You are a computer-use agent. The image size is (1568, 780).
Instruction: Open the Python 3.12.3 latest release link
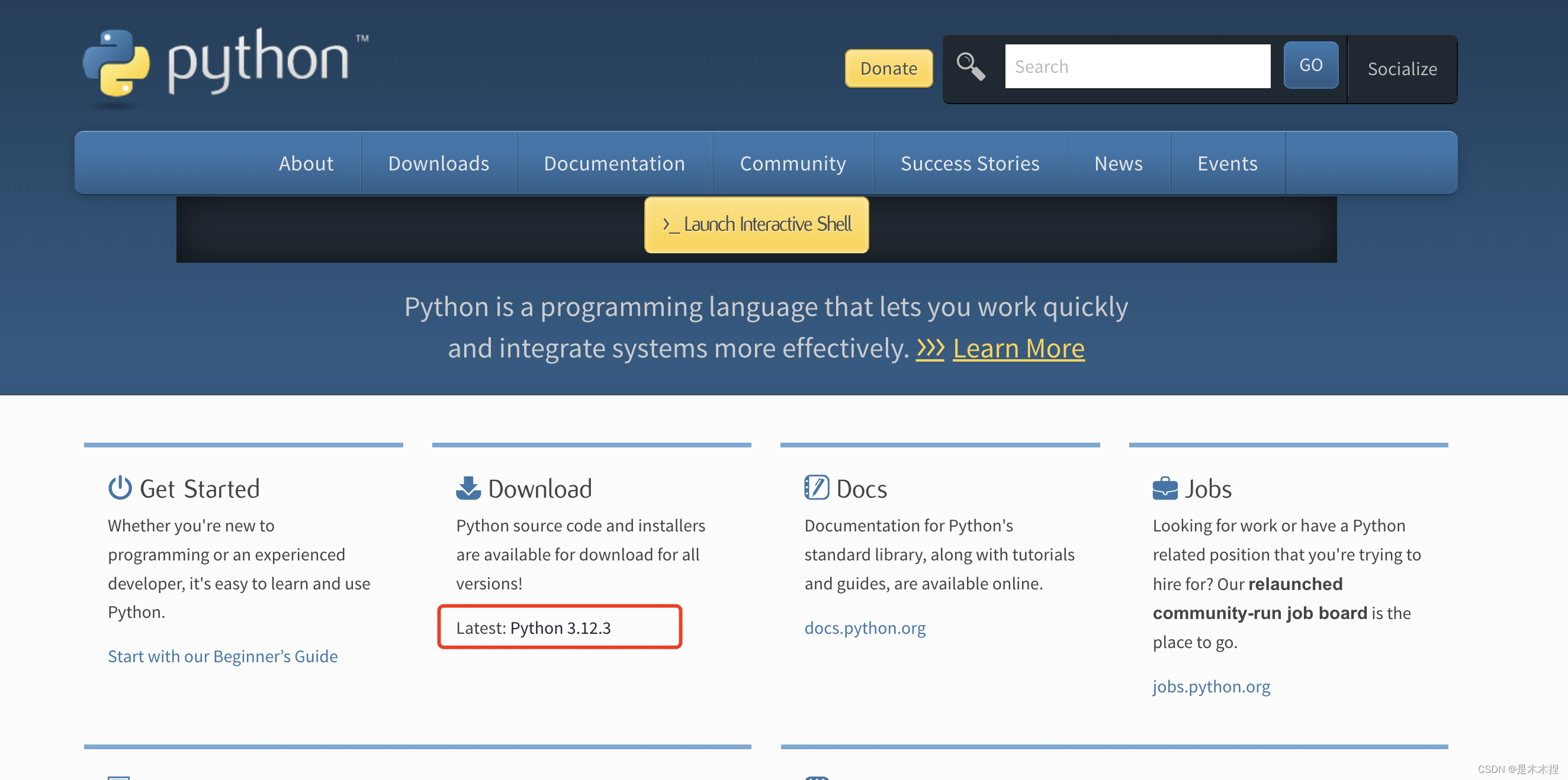click(560, 627)
